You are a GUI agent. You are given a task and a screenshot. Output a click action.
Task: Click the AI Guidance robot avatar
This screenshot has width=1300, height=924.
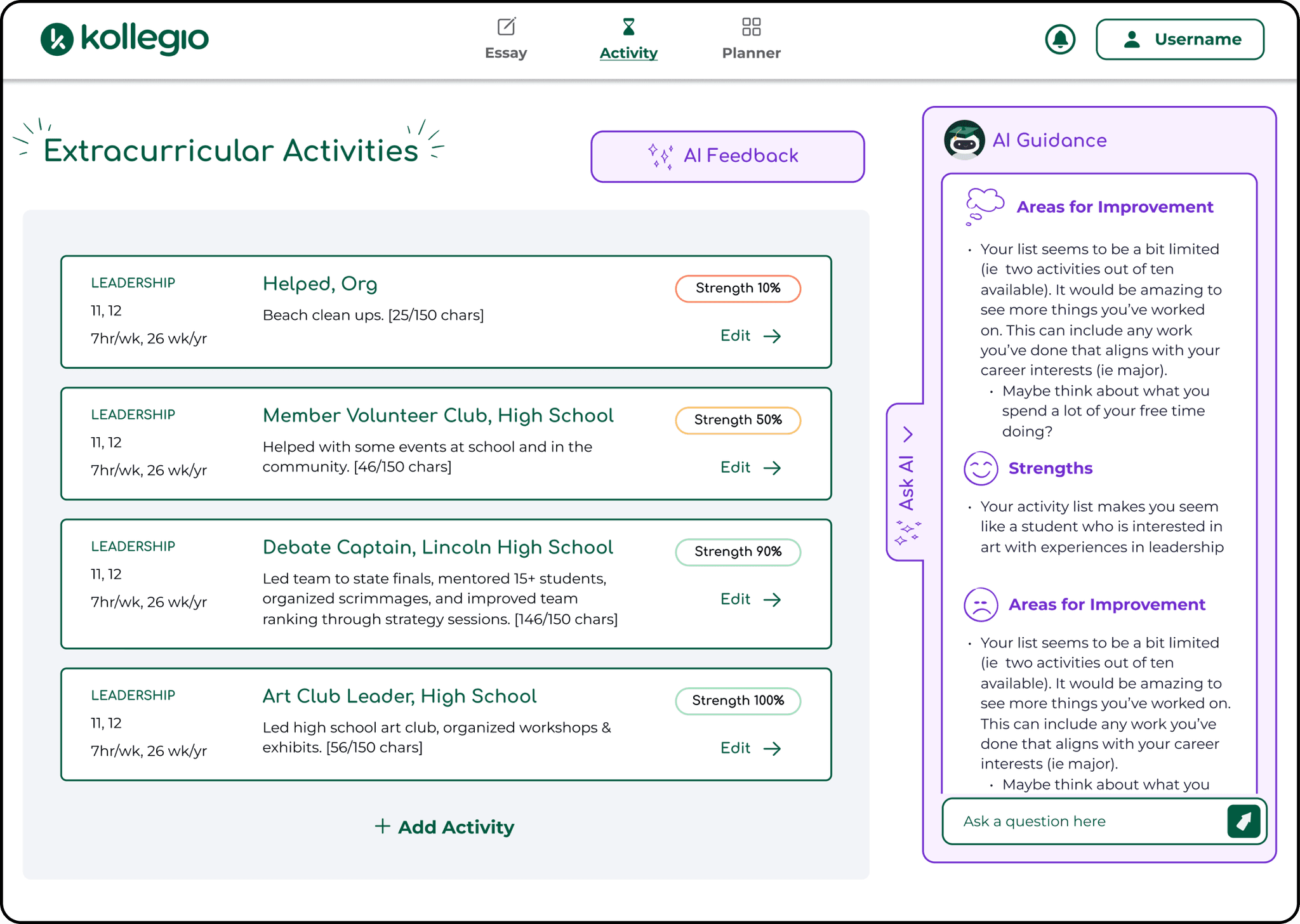pyautogui.click(x=964, y=140)
